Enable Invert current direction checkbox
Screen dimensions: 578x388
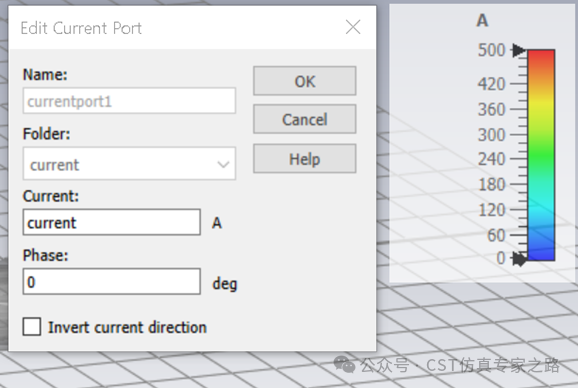pos(32,327)
